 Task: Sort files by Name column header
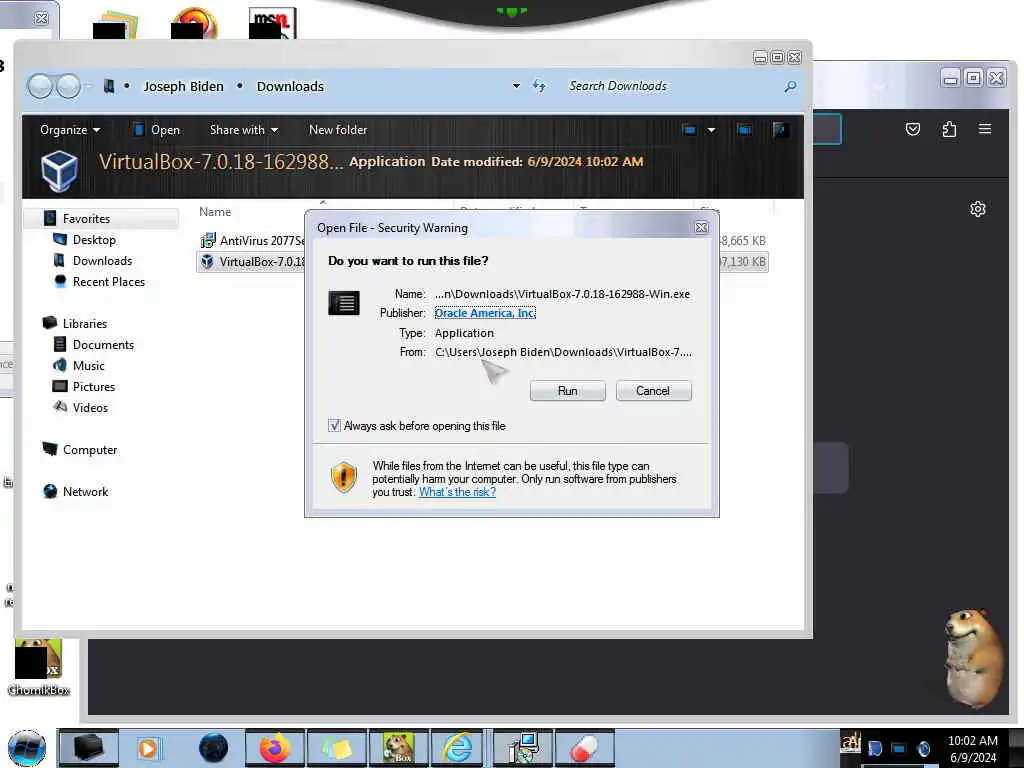click(215, 212)
